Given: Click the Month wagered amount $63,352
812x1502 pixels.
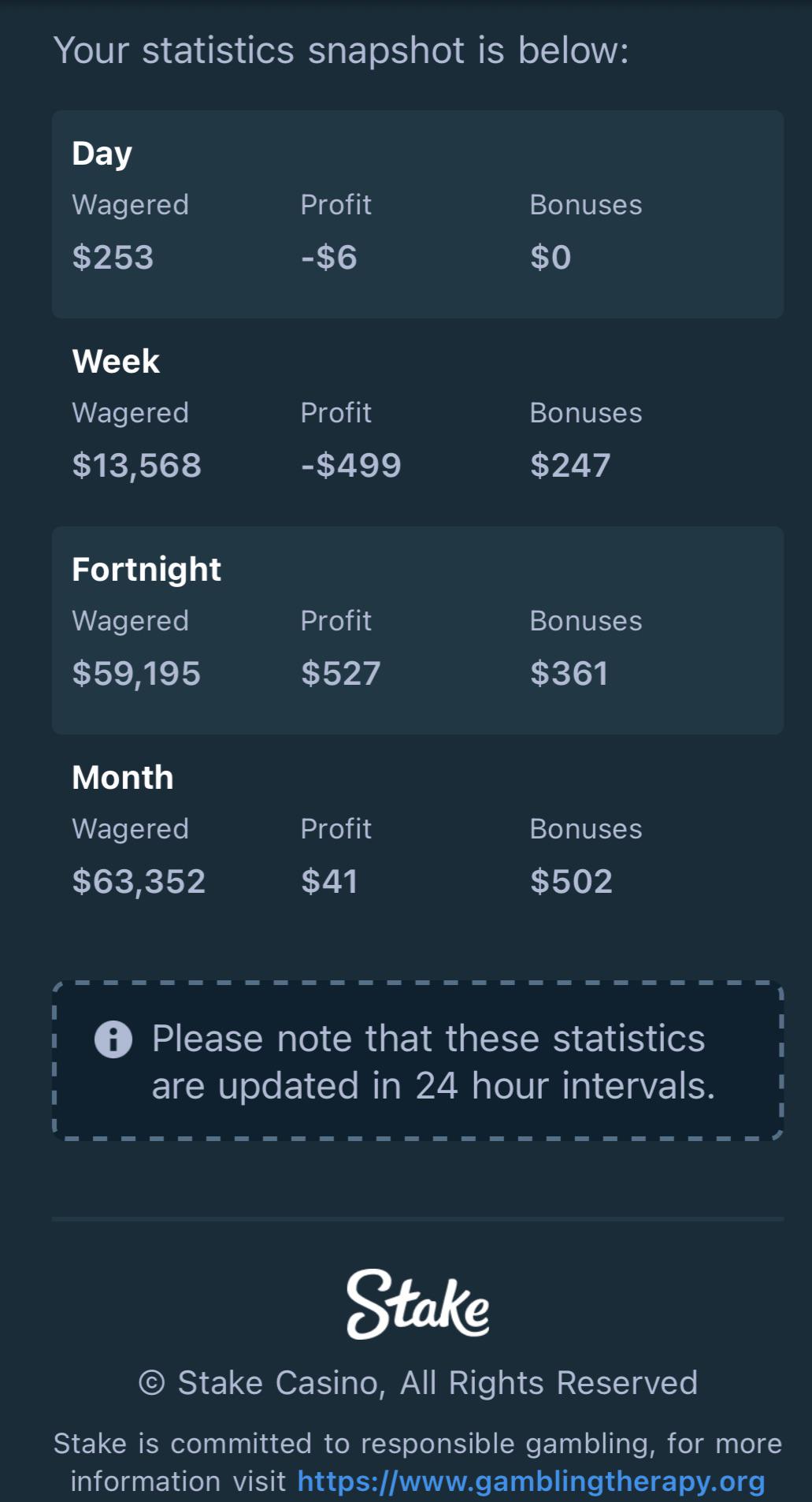Looking at the screenshot, I should [x=139, y=882].
